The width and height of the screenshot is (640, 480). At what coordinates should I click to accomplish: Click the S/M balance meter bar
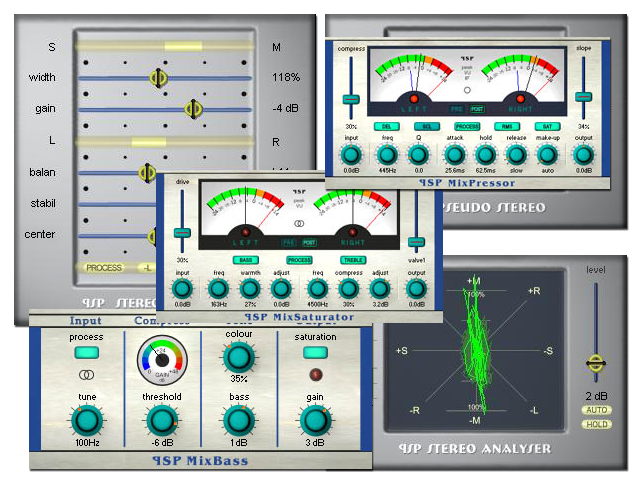click(x=165, y=46)
